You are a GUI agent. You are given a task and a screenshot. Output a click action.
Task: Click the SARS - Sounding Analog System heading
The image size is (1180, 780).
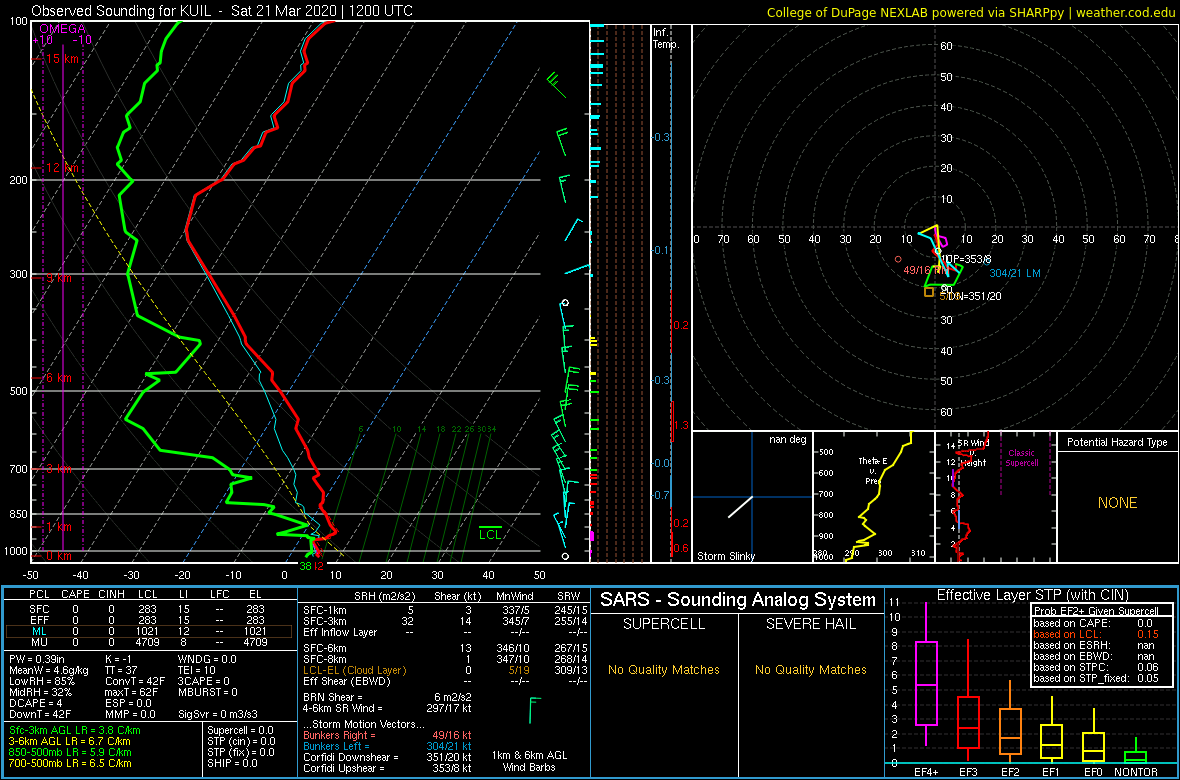738,600
